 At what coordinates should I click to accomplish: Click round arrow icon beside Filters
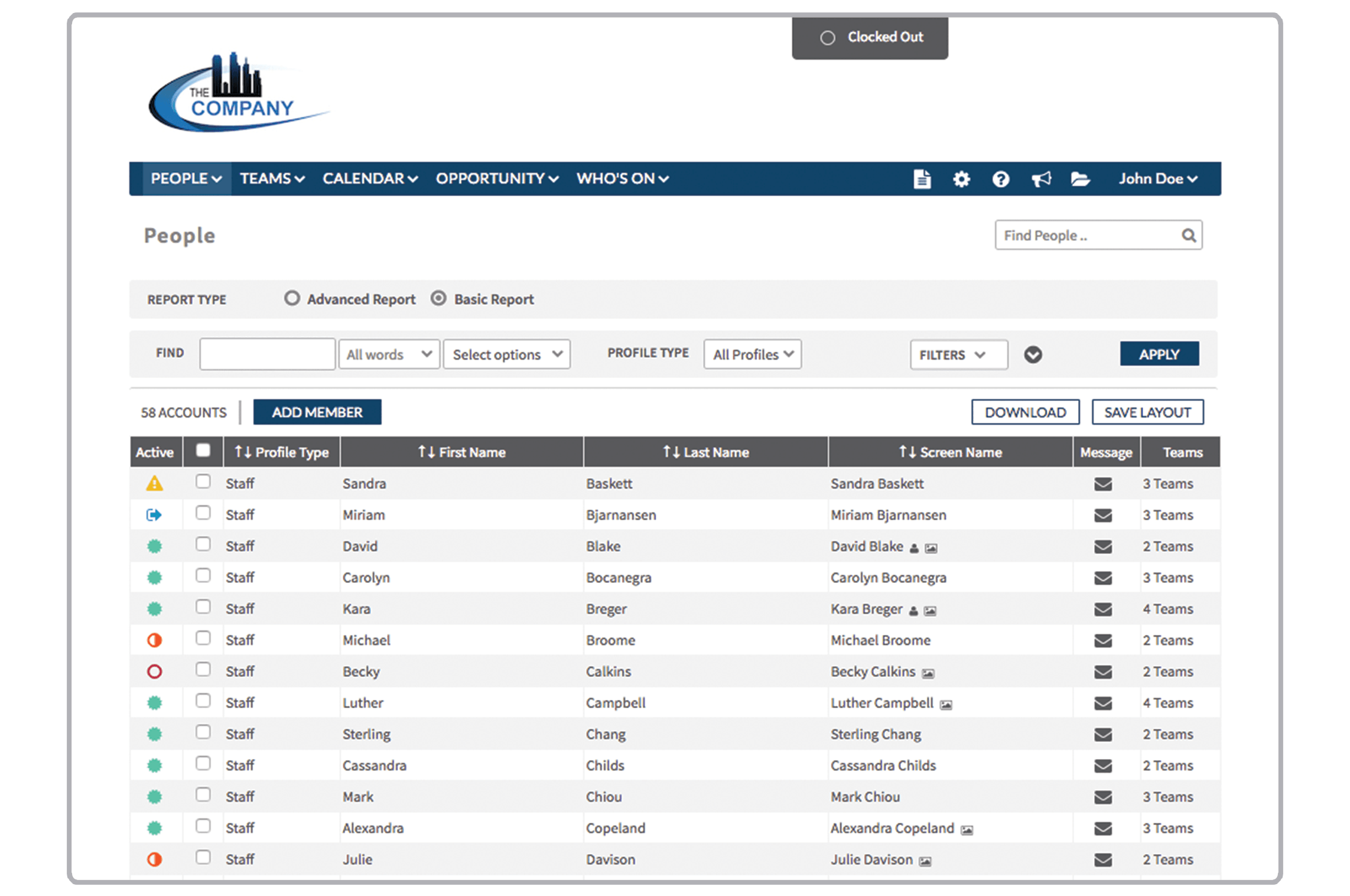1033,354
